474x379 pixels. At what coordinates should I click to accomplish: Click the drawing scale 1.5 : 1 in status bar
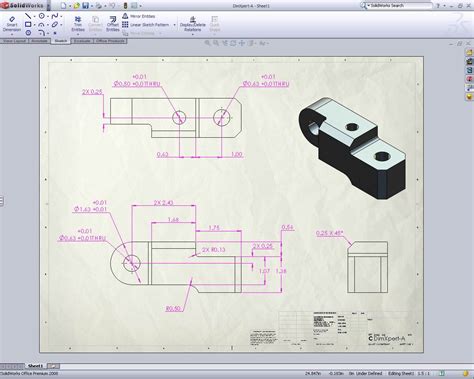(x=423, y=374)
